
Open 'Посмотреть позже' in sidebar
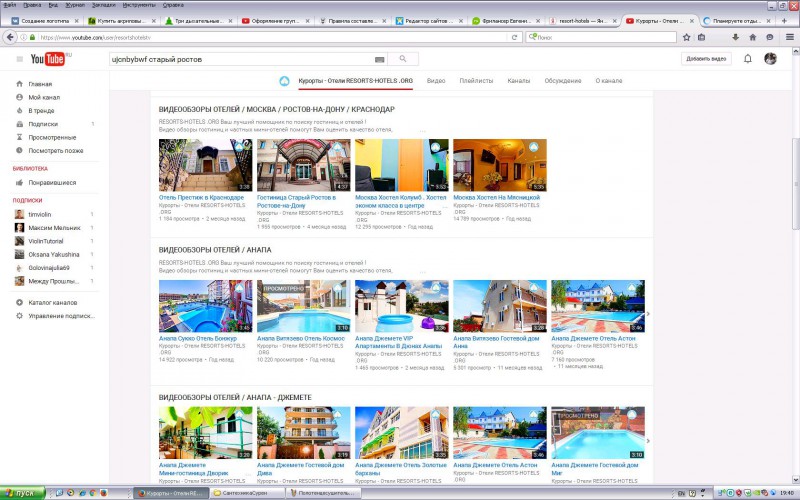click(x=56, y=151)
